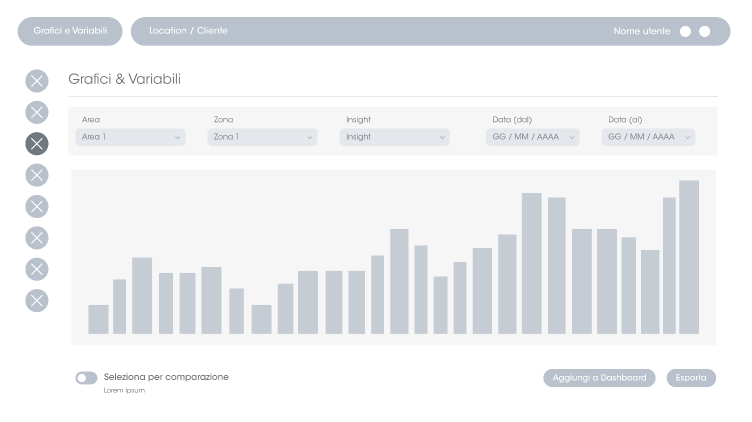The image size is (752, 422).
Task: Open the fourth sidebar navigation icon
Action: pyautogui.click(x=36, y=175)
